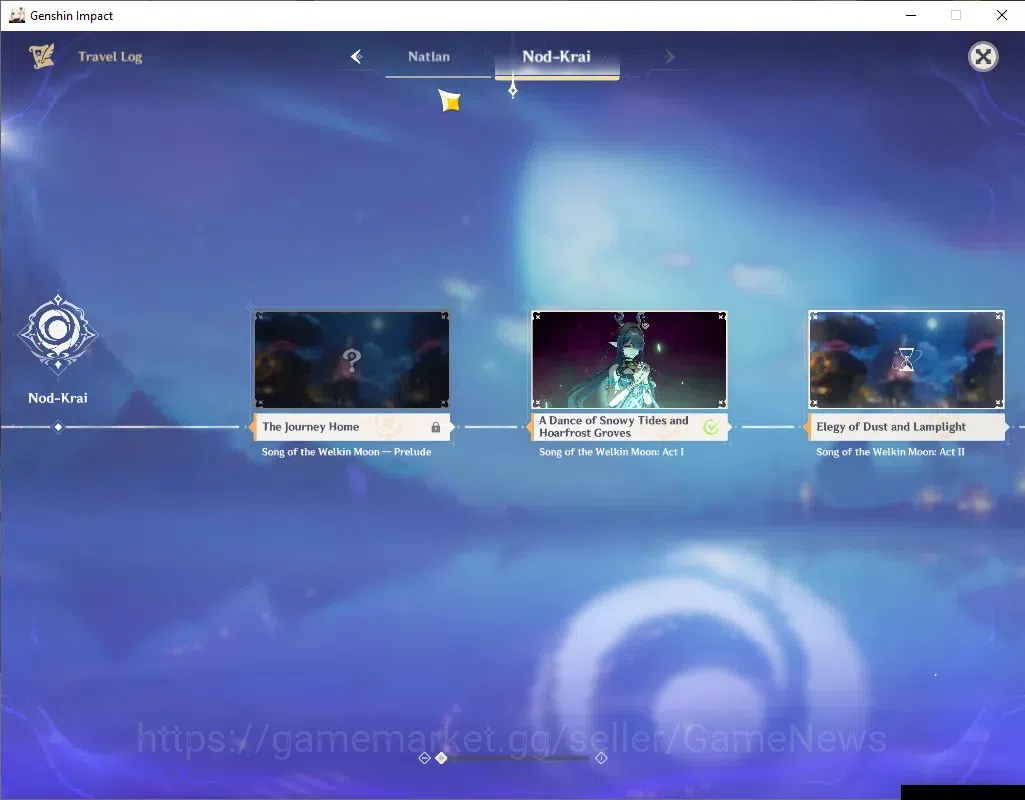The image size is (1025, 800).
Task: Click the hourglass icon on Act II thumbnail
Action: click(906, 359)
